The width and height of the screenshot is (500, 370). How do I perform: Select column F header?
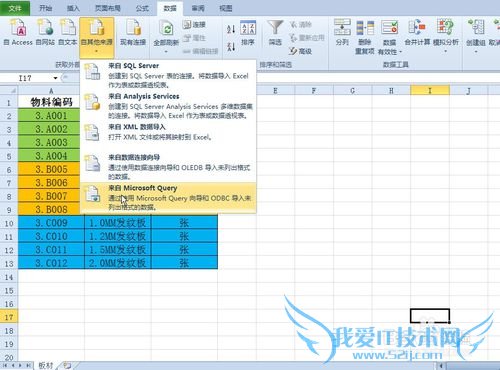coord(314,90)
